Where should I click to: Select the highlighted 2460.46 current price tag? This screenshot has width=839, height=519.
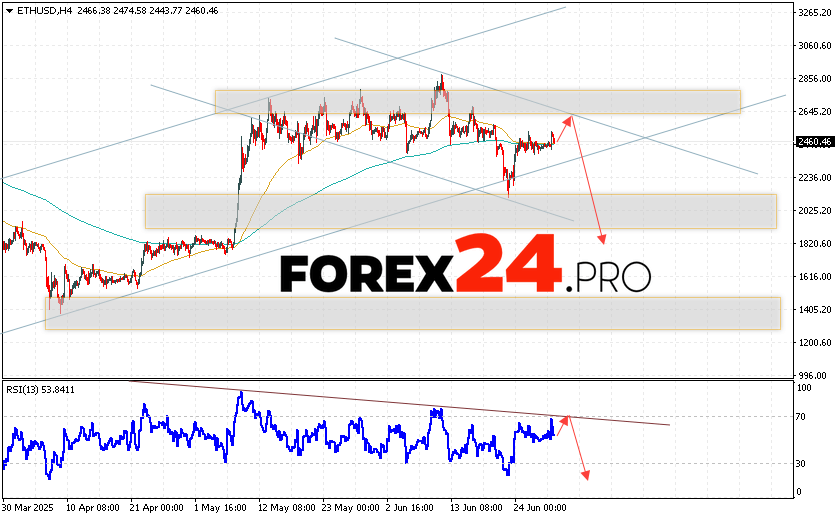[x=812, y=142]
